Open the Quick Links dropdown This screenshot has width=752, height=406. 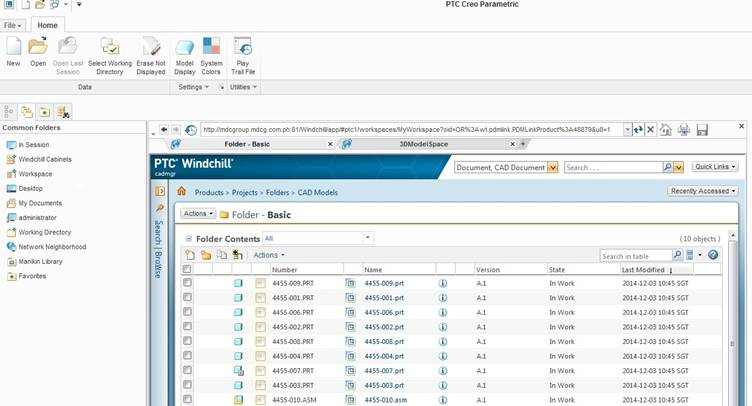(x=715, y=167)
